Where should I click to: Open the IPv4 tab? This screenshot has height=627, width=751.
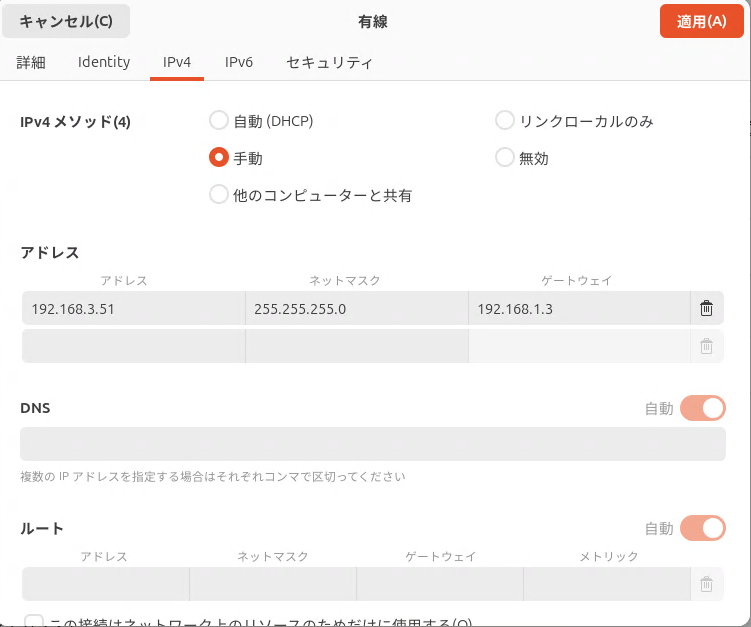pyautogui.click(x=177, y=62)
